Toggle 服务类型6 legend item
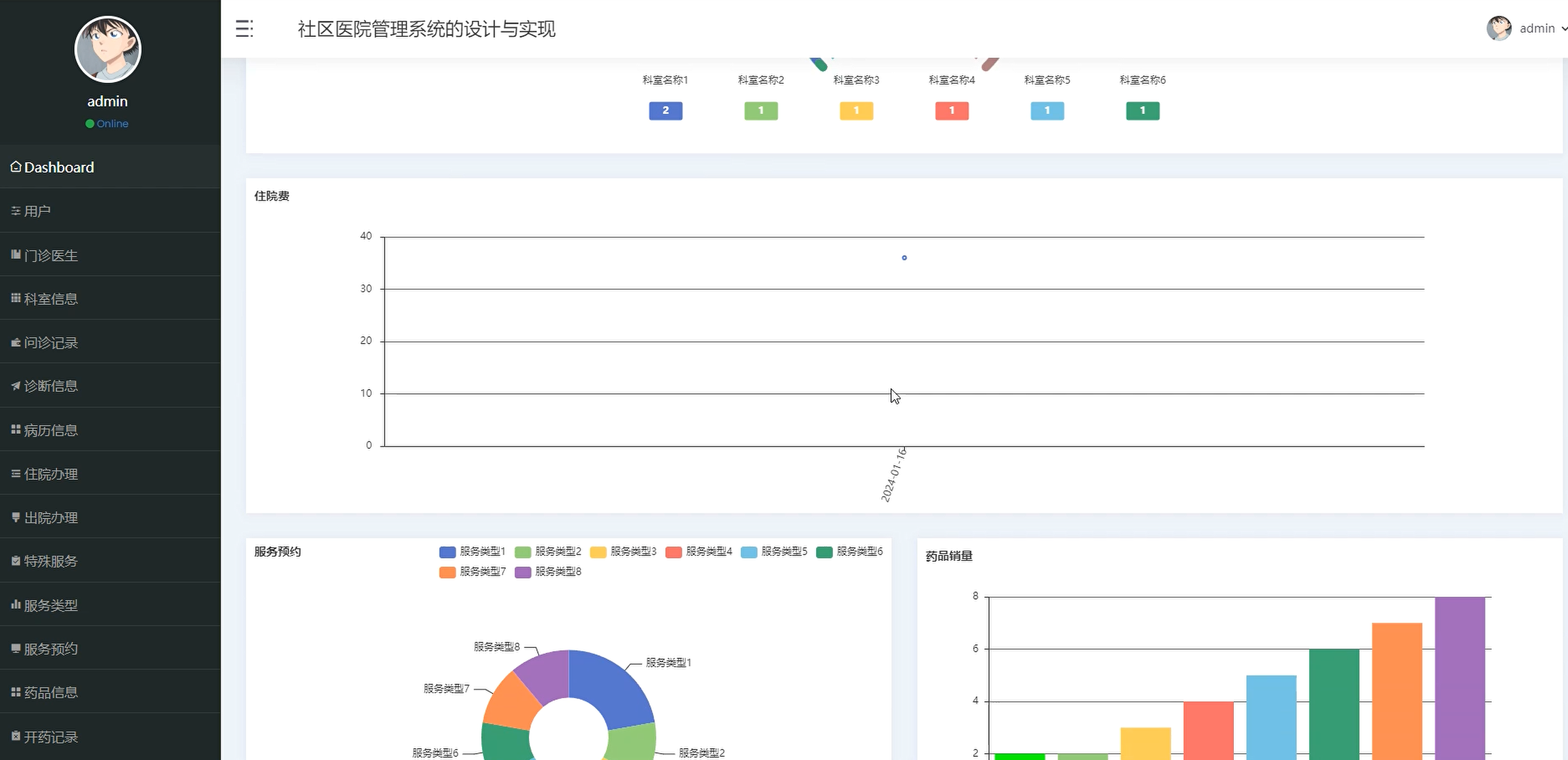 (x=850, y=552)
